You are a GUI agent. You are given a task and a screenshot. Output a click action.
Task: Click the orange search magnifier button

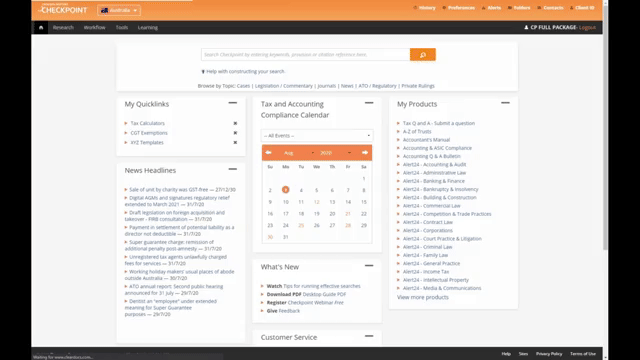[x=422, y=55]
